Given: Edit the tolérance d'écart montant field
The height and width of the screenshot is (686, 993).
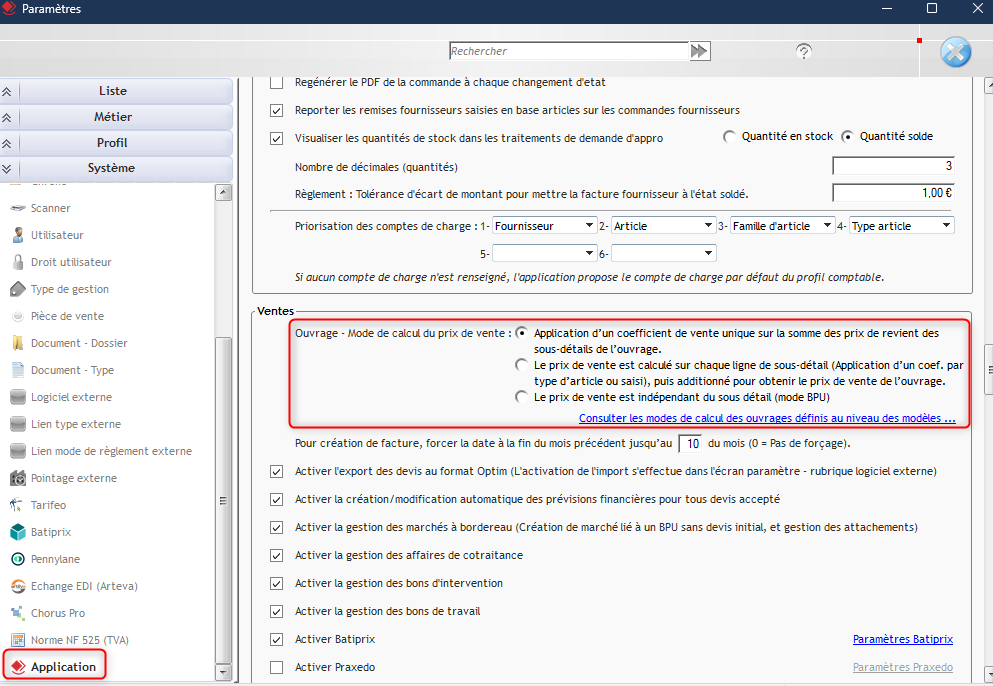Looking at the screenshot, I should 893,193.
